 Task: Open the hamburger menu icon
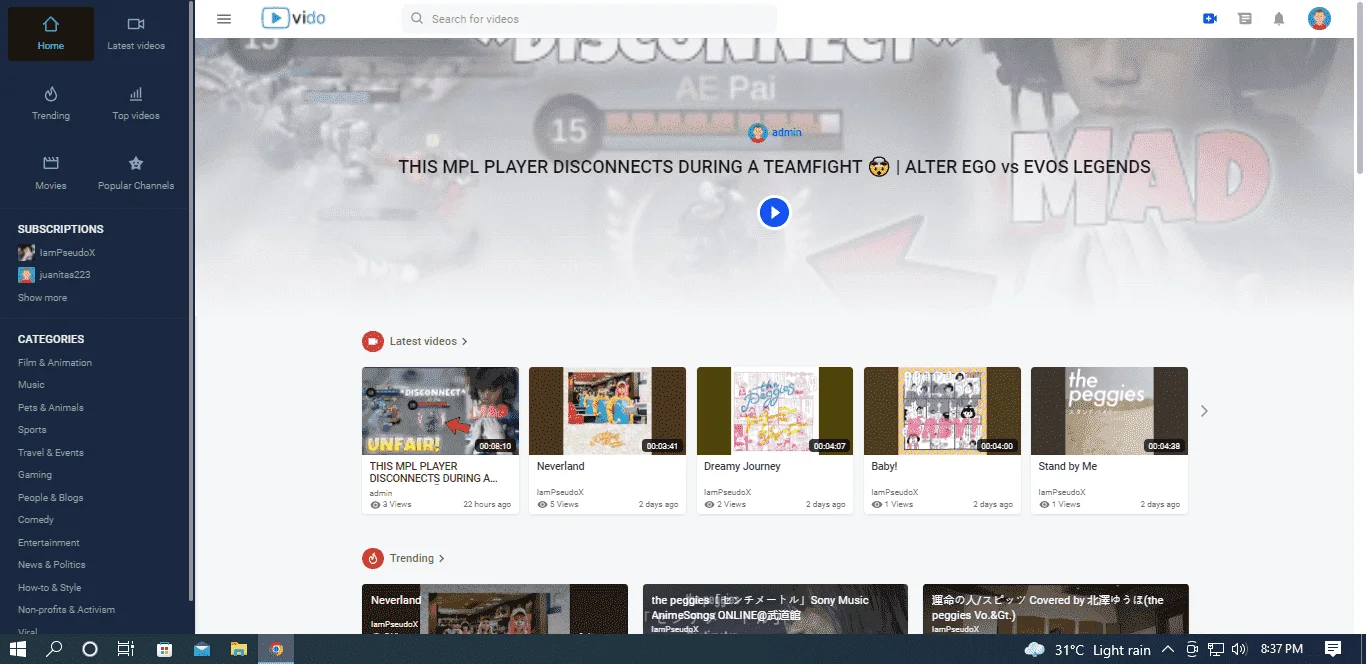224,19
